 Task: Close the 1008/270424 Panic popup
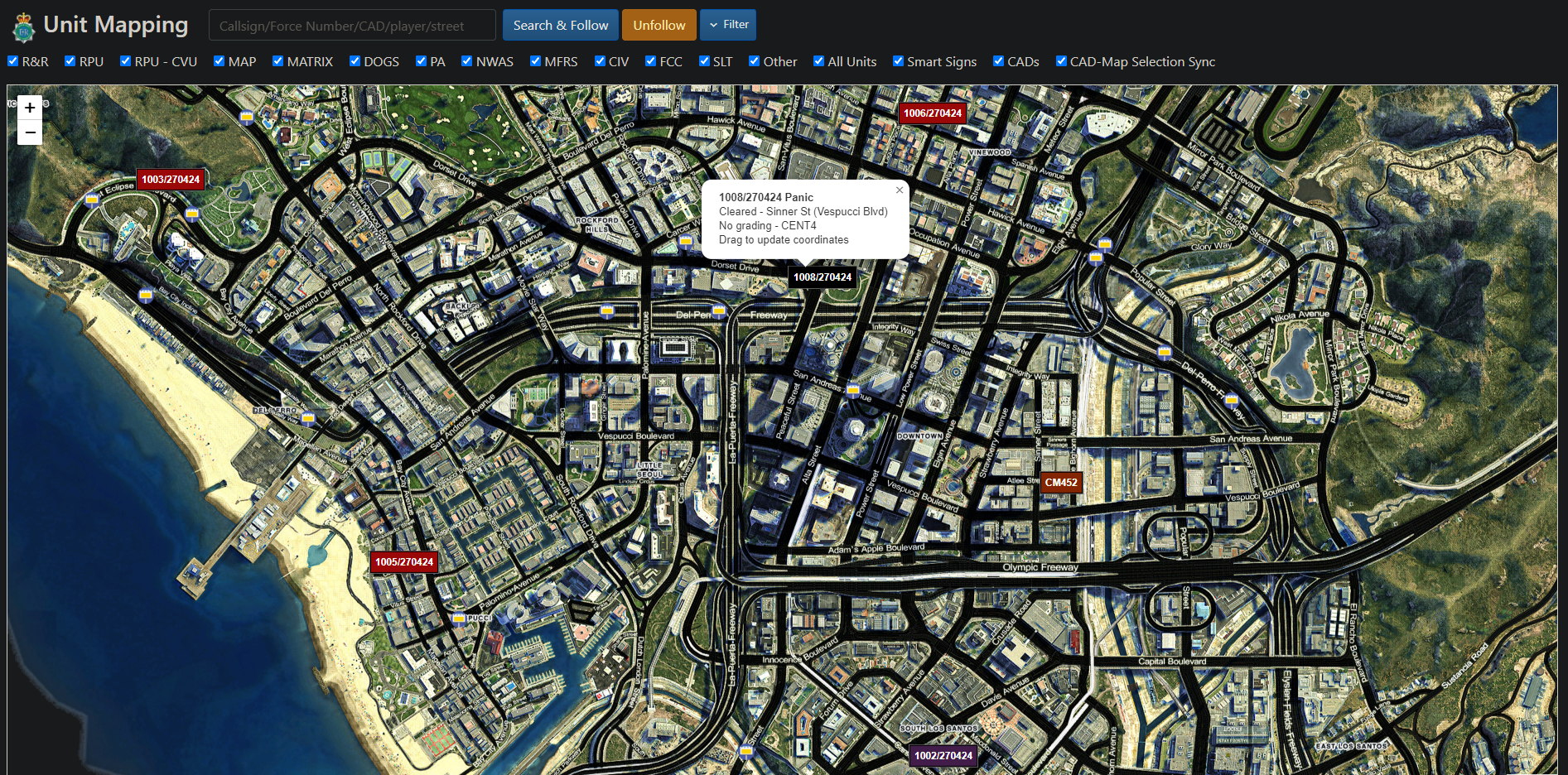pos(900,190)
